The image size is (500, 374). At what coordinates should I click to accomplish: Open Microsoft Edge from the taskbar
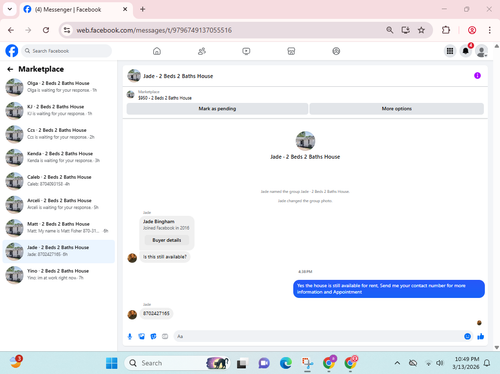click(286, 363)
